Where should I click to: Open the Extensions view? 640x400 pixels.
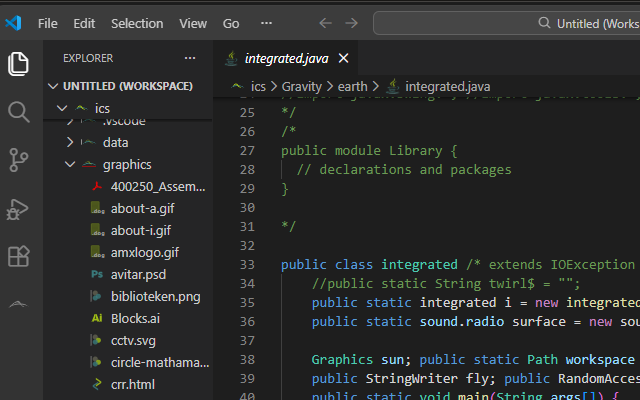(x=18, y=256)
